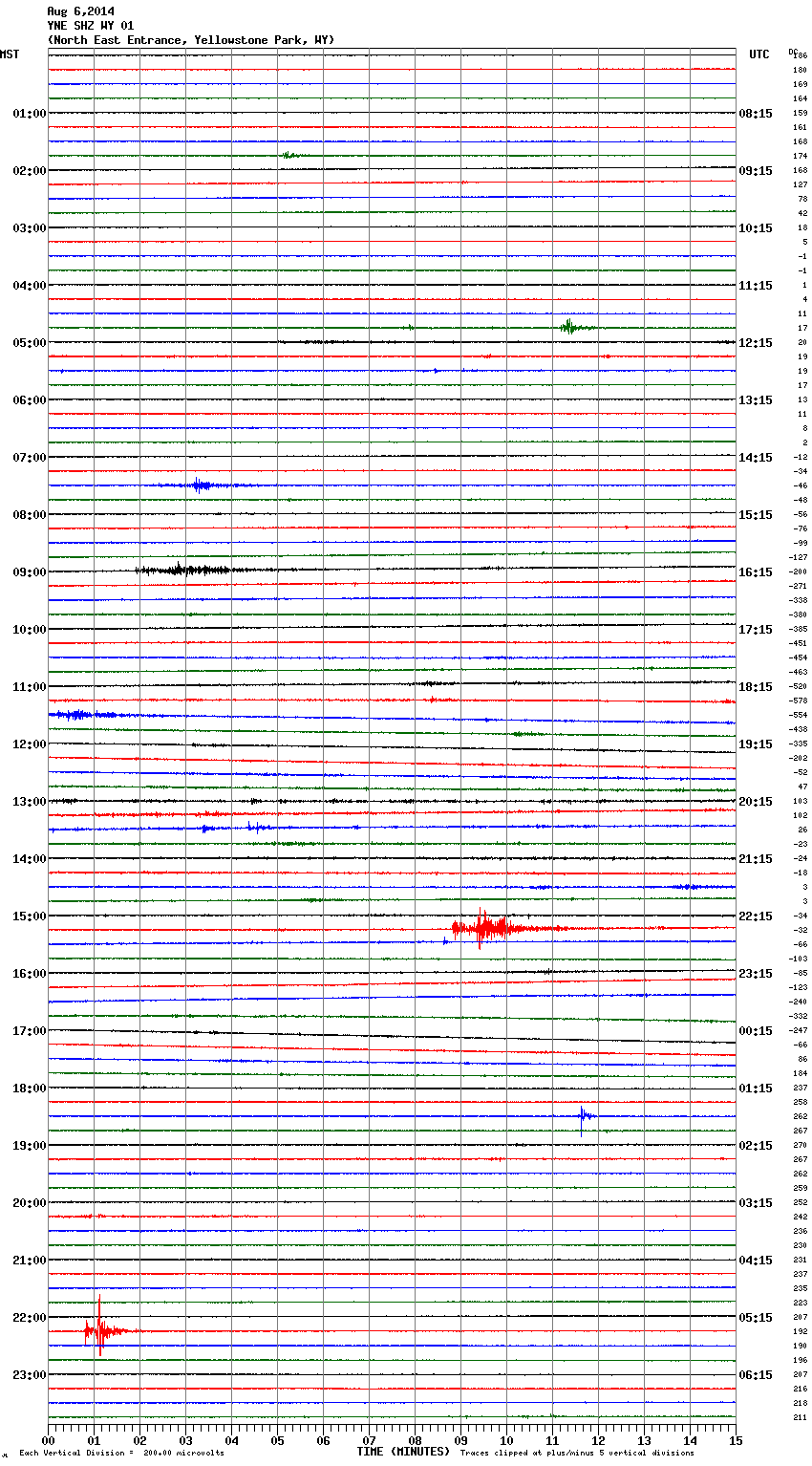
Task: Select the YNE SHZ WY 01 station label
Action: 90,26
